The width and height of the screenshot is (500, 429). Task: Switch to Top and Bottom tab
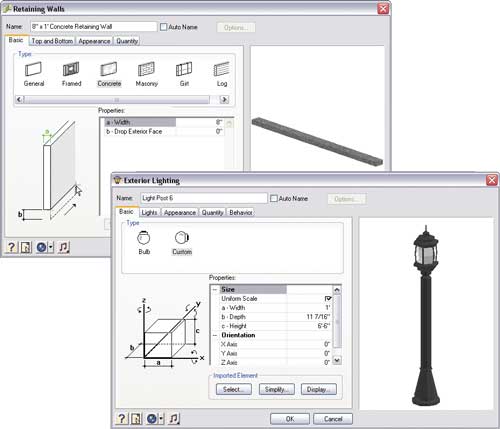click(52, 41)
